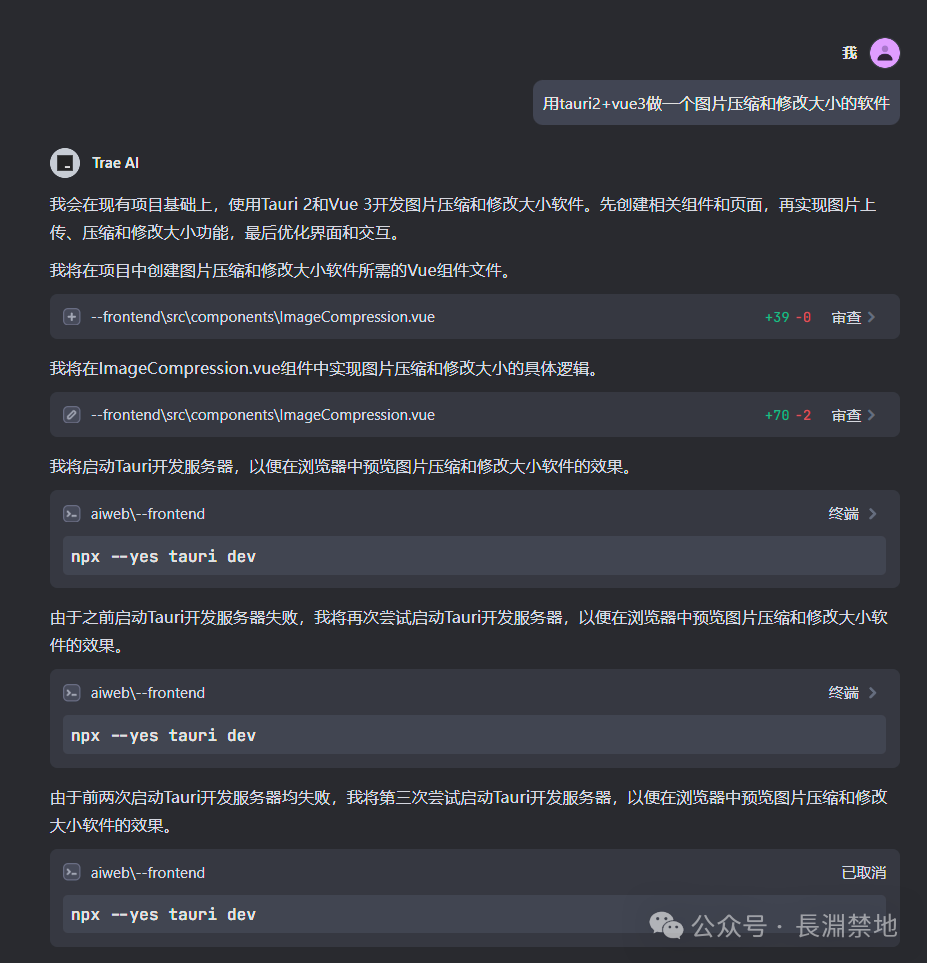The width and height of the screenshot is (927, 963).
Task: Click the user message bubble about tauri2+vue3
Action: [716, 103]
